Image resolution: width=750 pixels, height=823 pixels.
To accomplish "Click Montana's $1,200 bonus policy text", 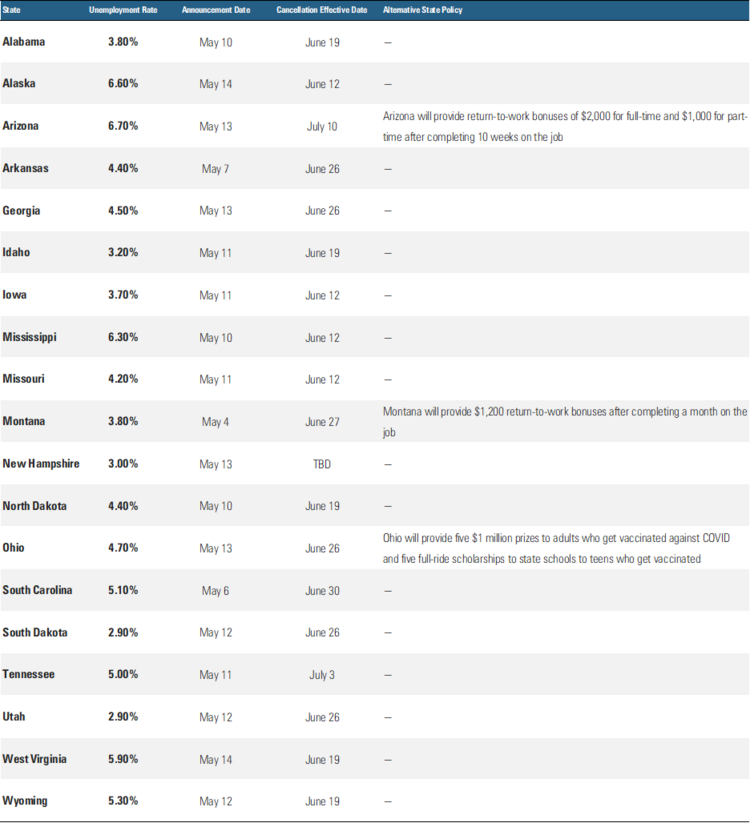I will click(565, 421).
